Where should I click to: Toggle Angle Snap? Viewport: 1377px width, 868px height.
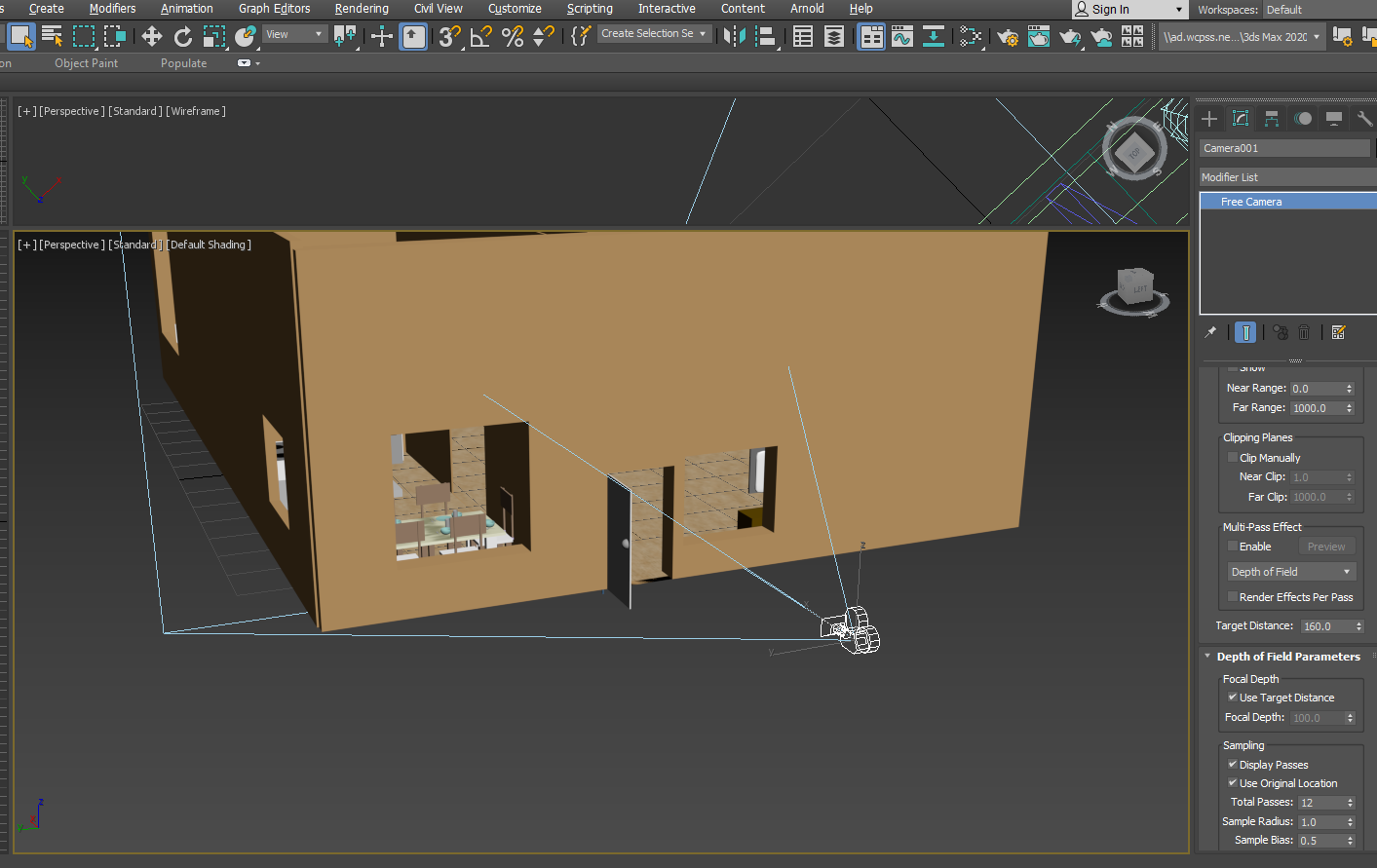(480, 37)
